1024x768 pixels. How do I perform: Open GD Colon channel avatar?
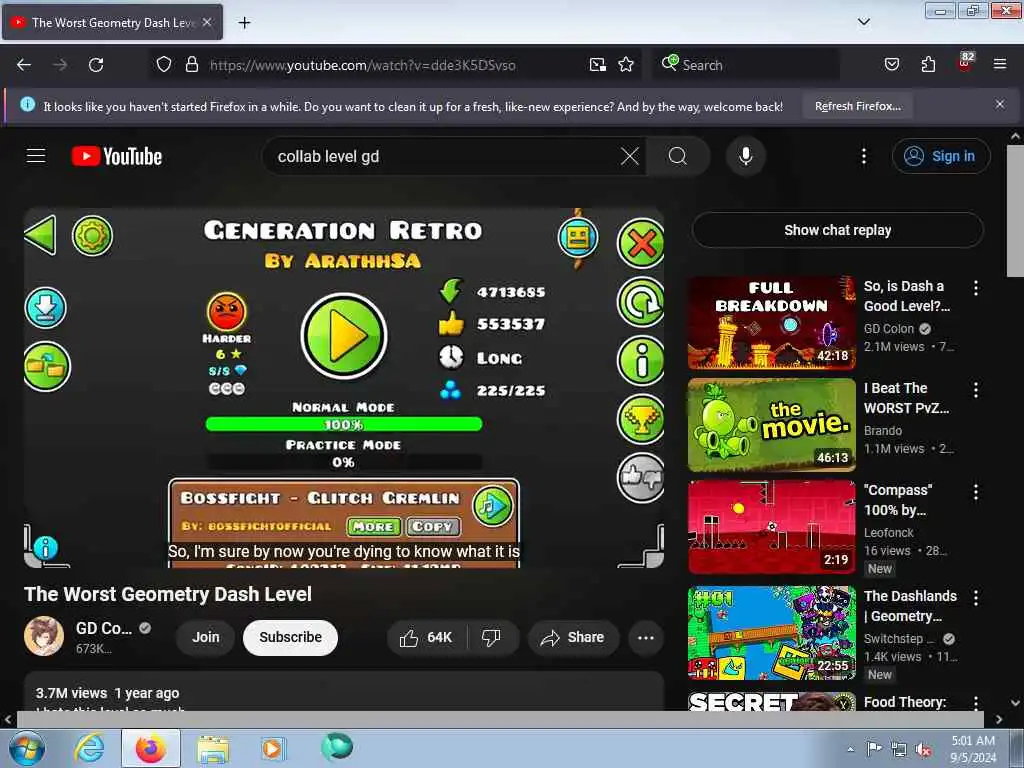(44, 636)
